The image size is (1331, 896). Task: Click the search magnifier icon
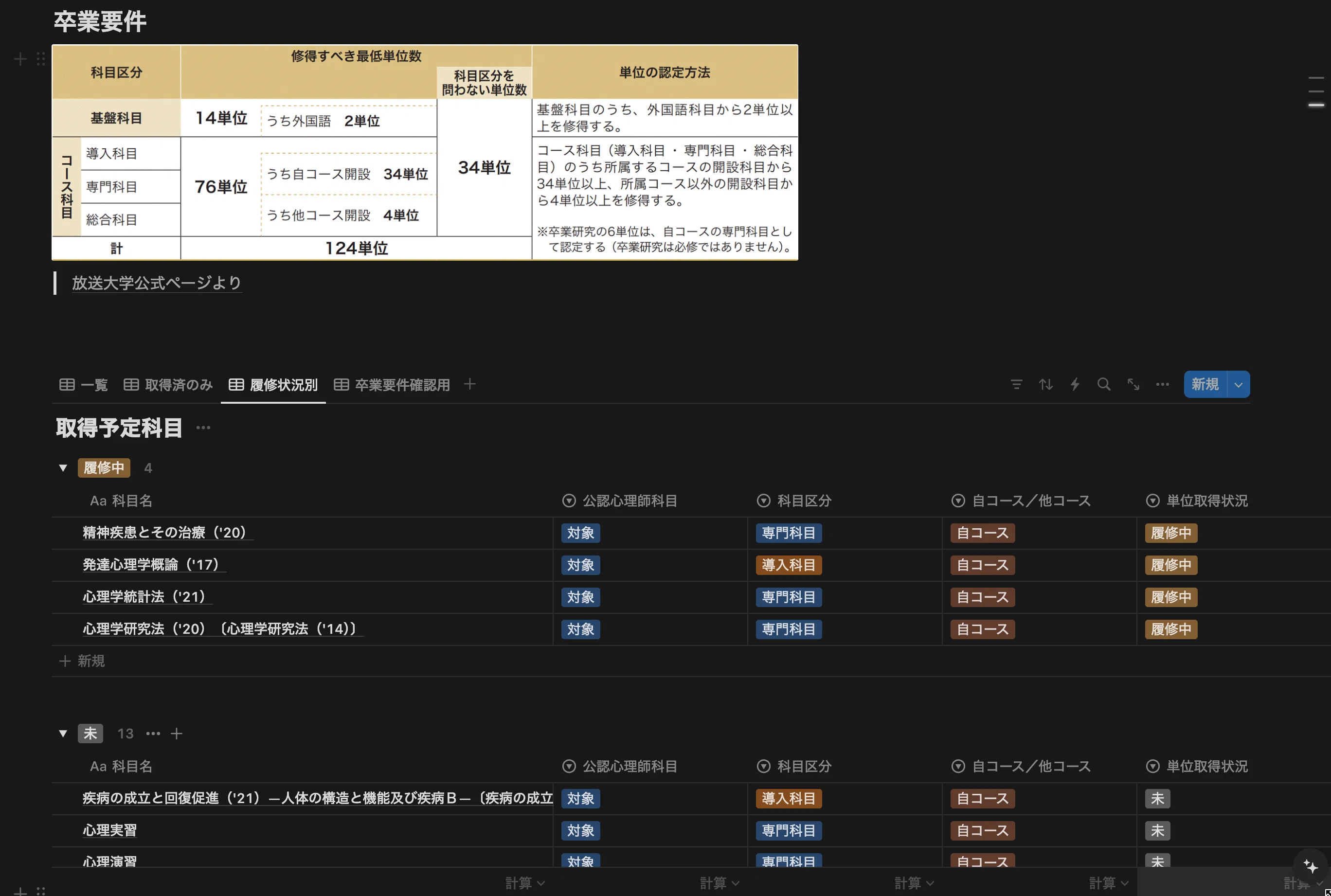[1103, 385]
